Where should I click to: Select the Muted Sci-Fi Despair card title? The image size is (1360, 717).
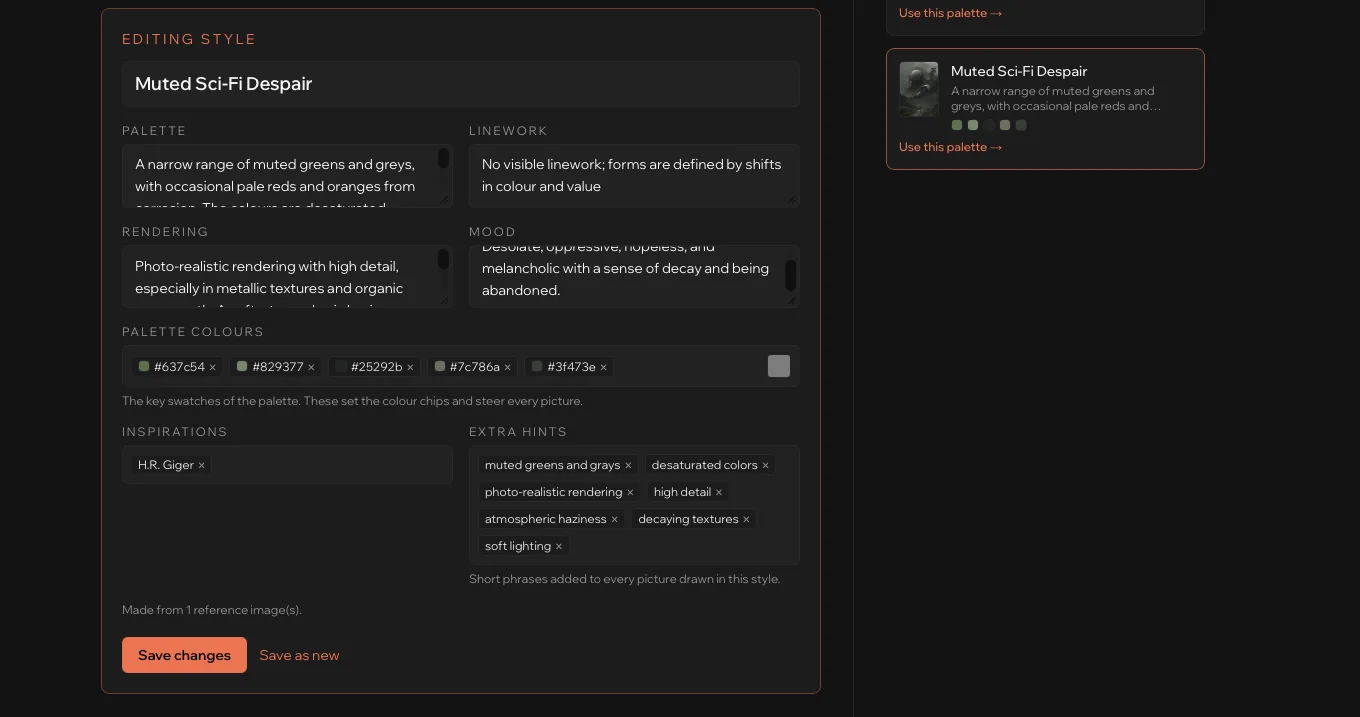[1019, 71]
